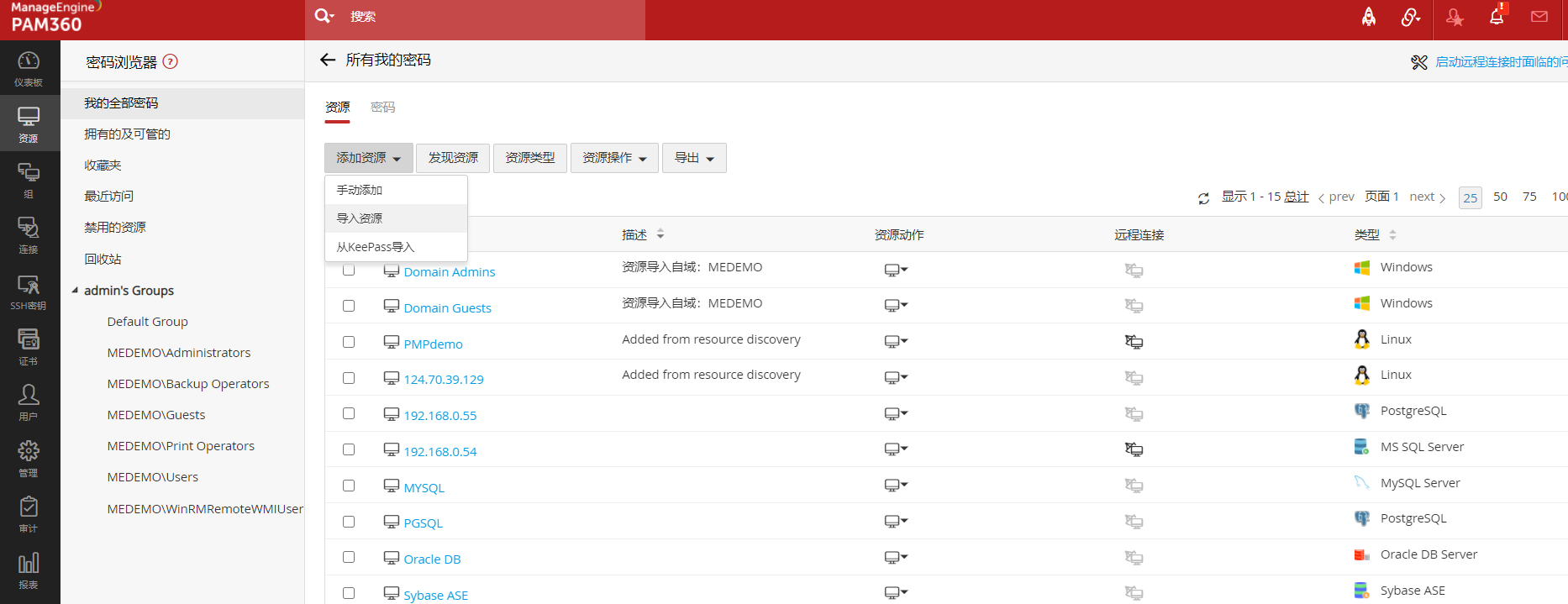
Task: Expand the 资源操作 dropdown
Action: tap(614, 158)
